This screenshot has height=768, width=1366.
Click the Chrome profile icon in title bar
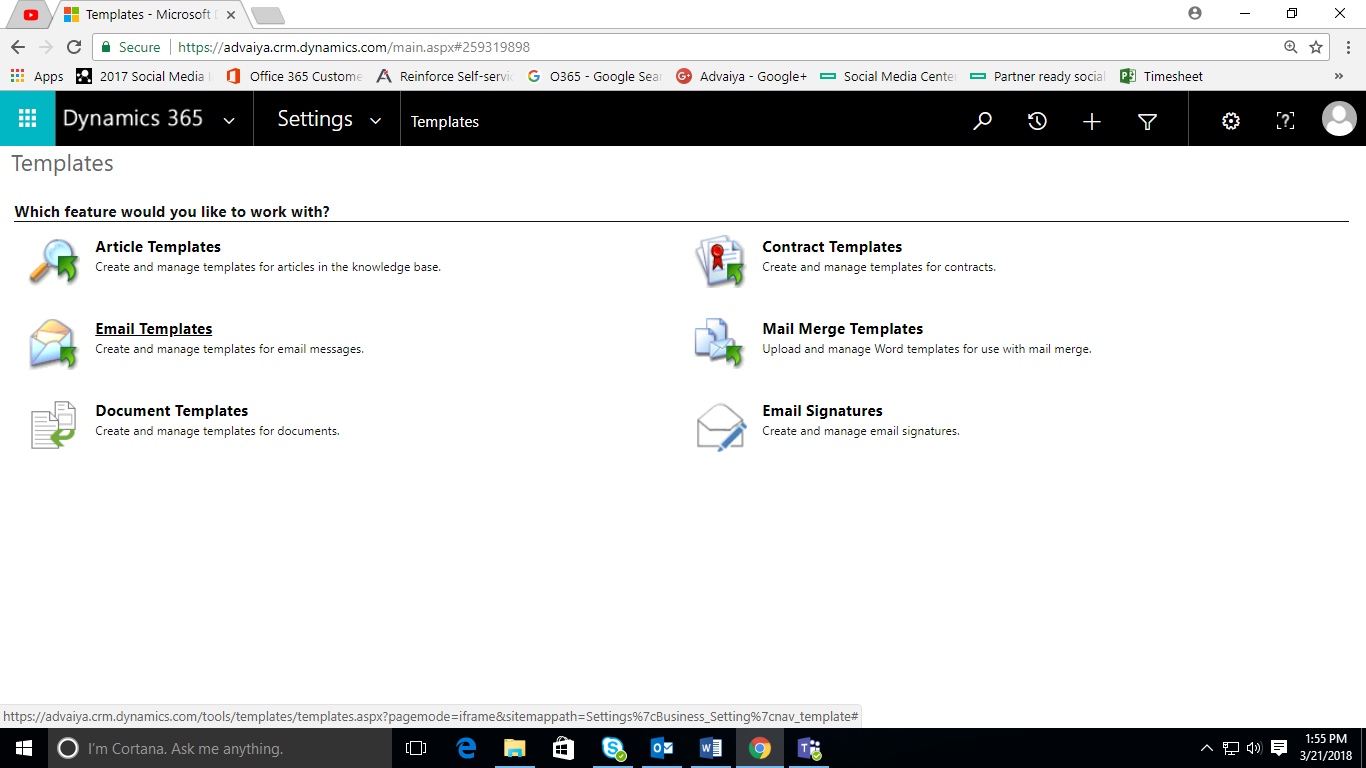click(x=1195, y=13)
